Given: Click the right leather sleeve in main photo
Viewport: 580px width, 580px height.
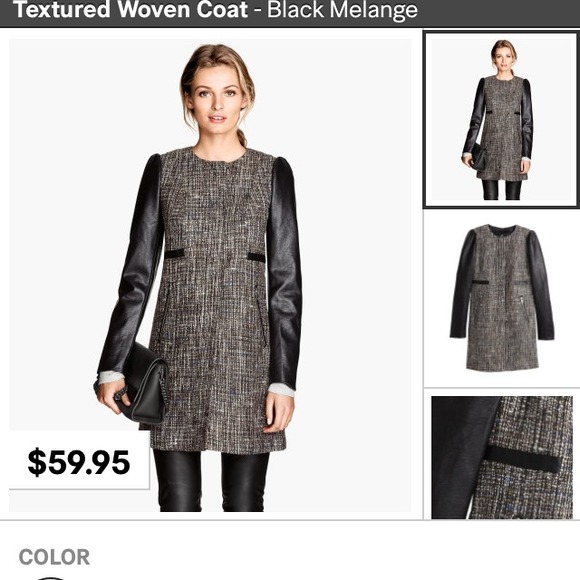Looking at the screenshot, I should click(284, 272).
